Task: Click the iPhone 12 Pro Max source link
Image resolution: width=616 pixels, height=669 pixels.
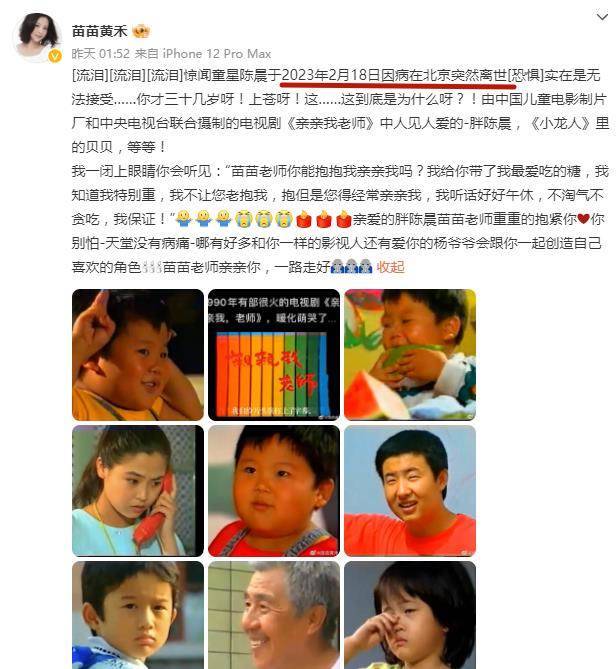Action: tap(217, 54)
